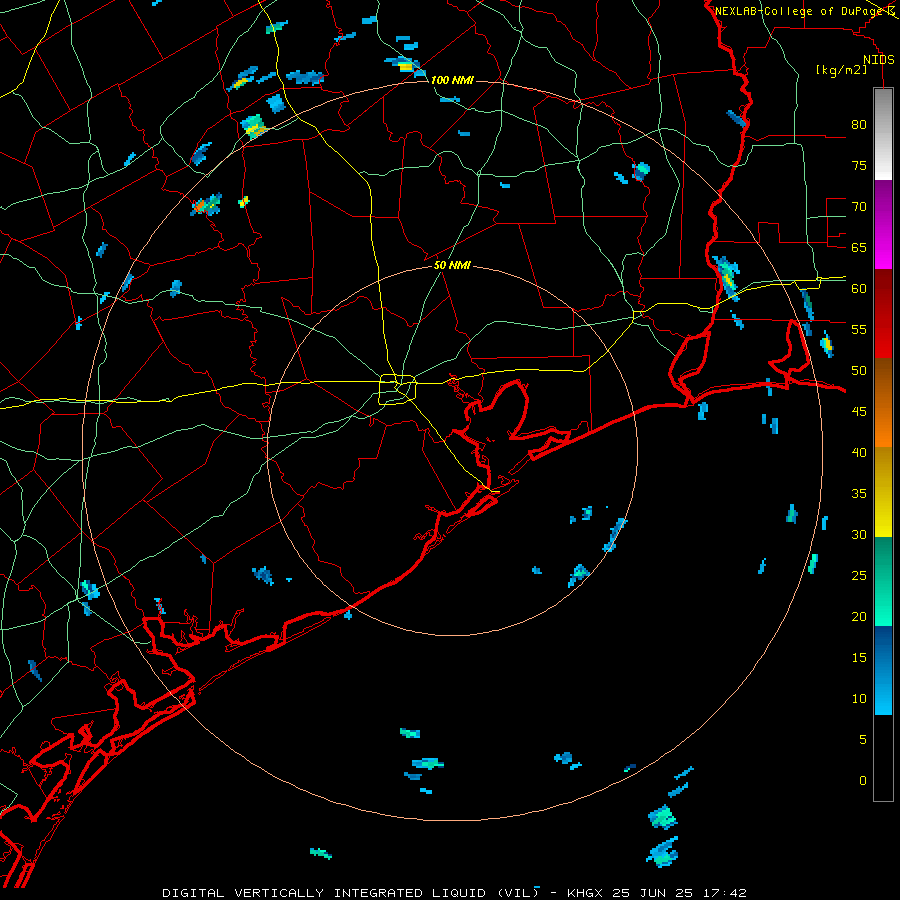Viewport: 900px width, 900px height.
Task: Pick the white-gray segment of the color bar
Action: coord(883,134)
